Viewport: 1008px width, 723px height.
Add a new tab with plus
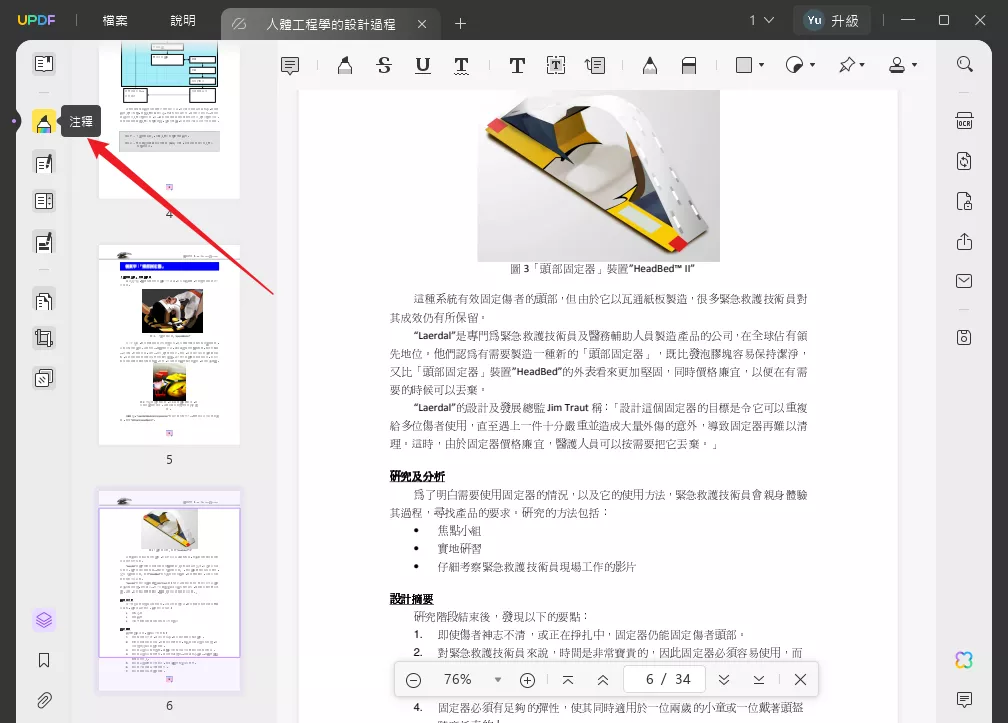460,24
